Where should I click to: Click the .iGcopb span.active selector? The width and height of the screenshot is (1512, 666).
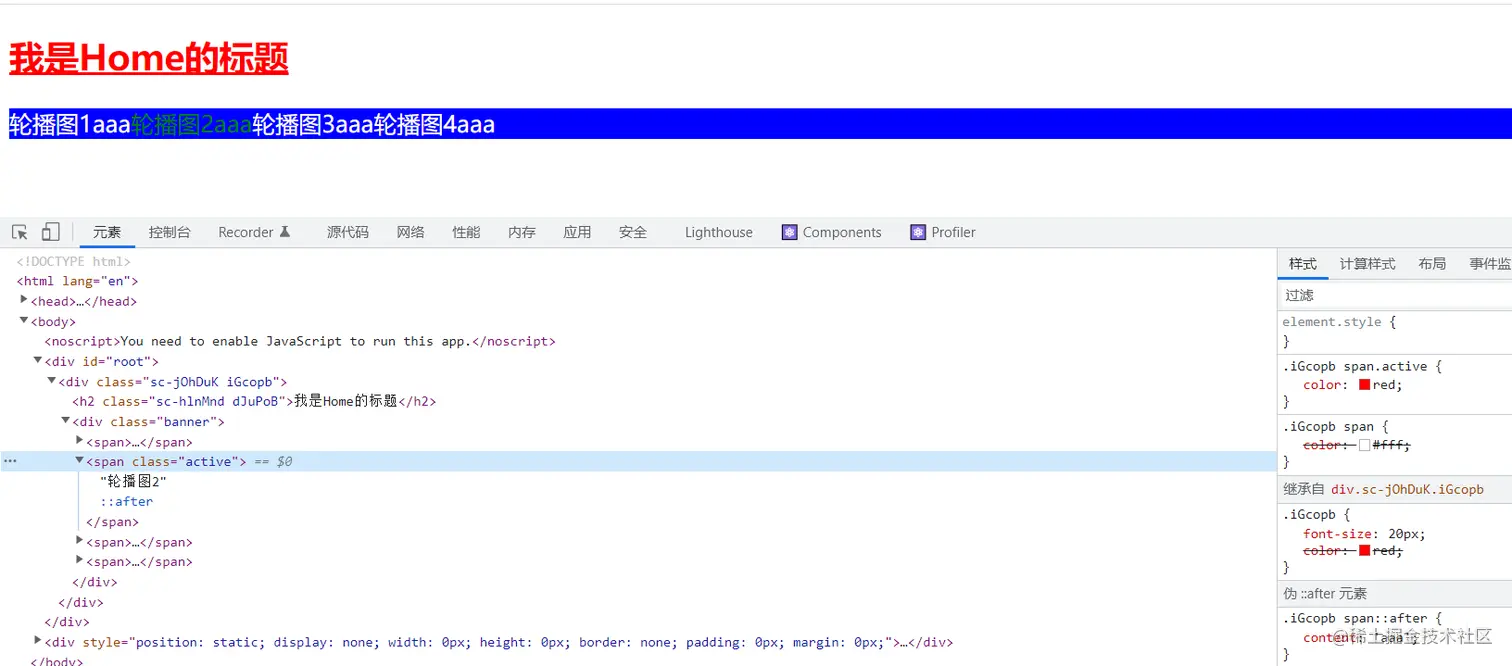tap(1357, 366)
